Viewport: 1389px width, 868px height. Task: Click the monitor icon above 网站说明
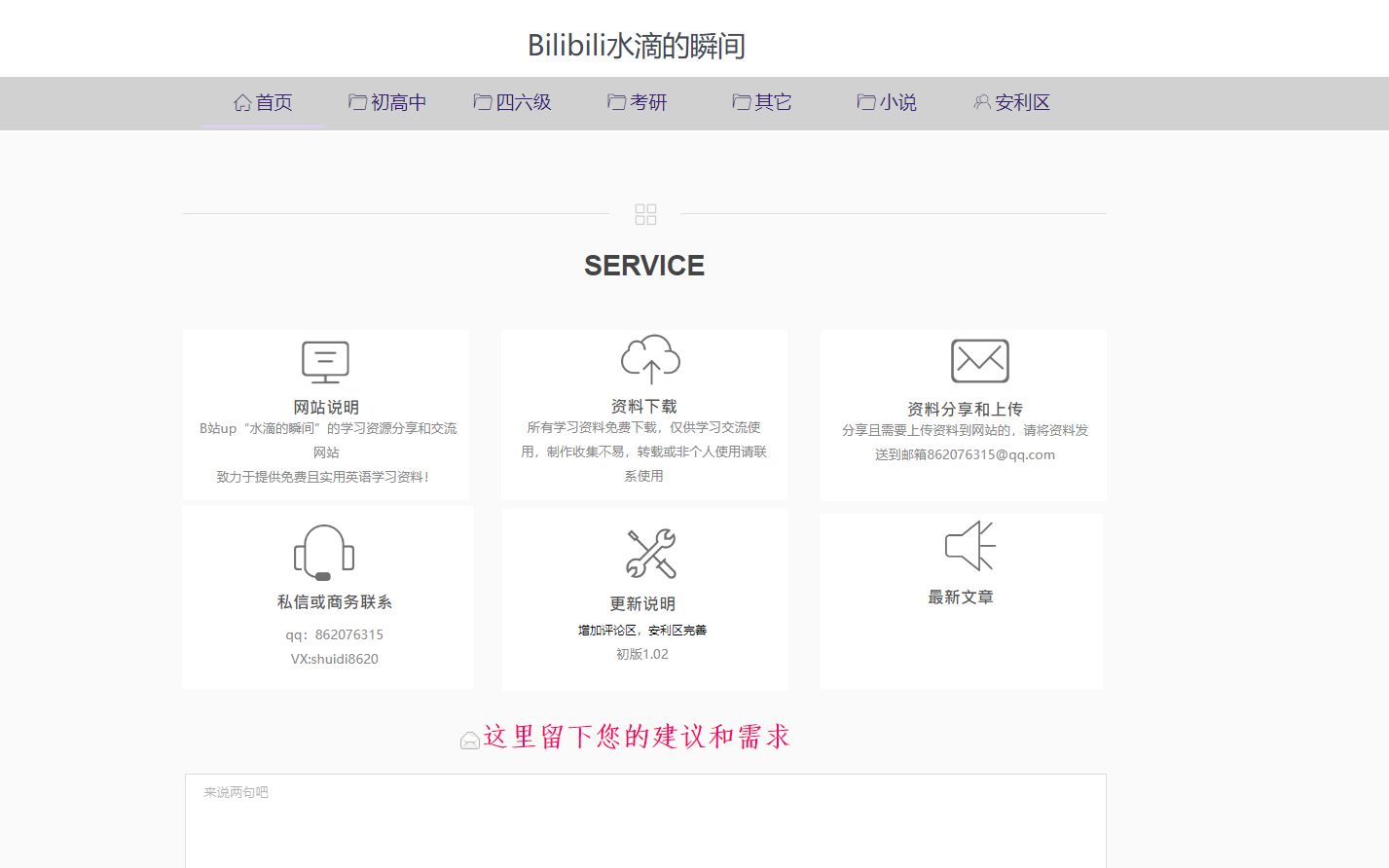(325, 362)
